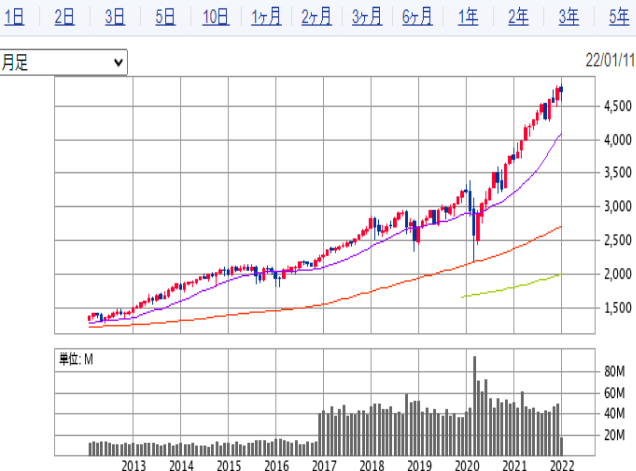
Task: Select the 5年 time range link
Action: tap(619, 17)
